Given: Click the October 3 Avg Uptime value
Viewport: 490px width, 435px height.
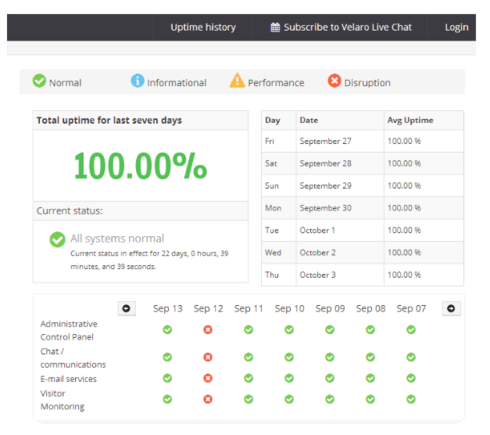Looking at the screenshot, I should click(404, 275).
